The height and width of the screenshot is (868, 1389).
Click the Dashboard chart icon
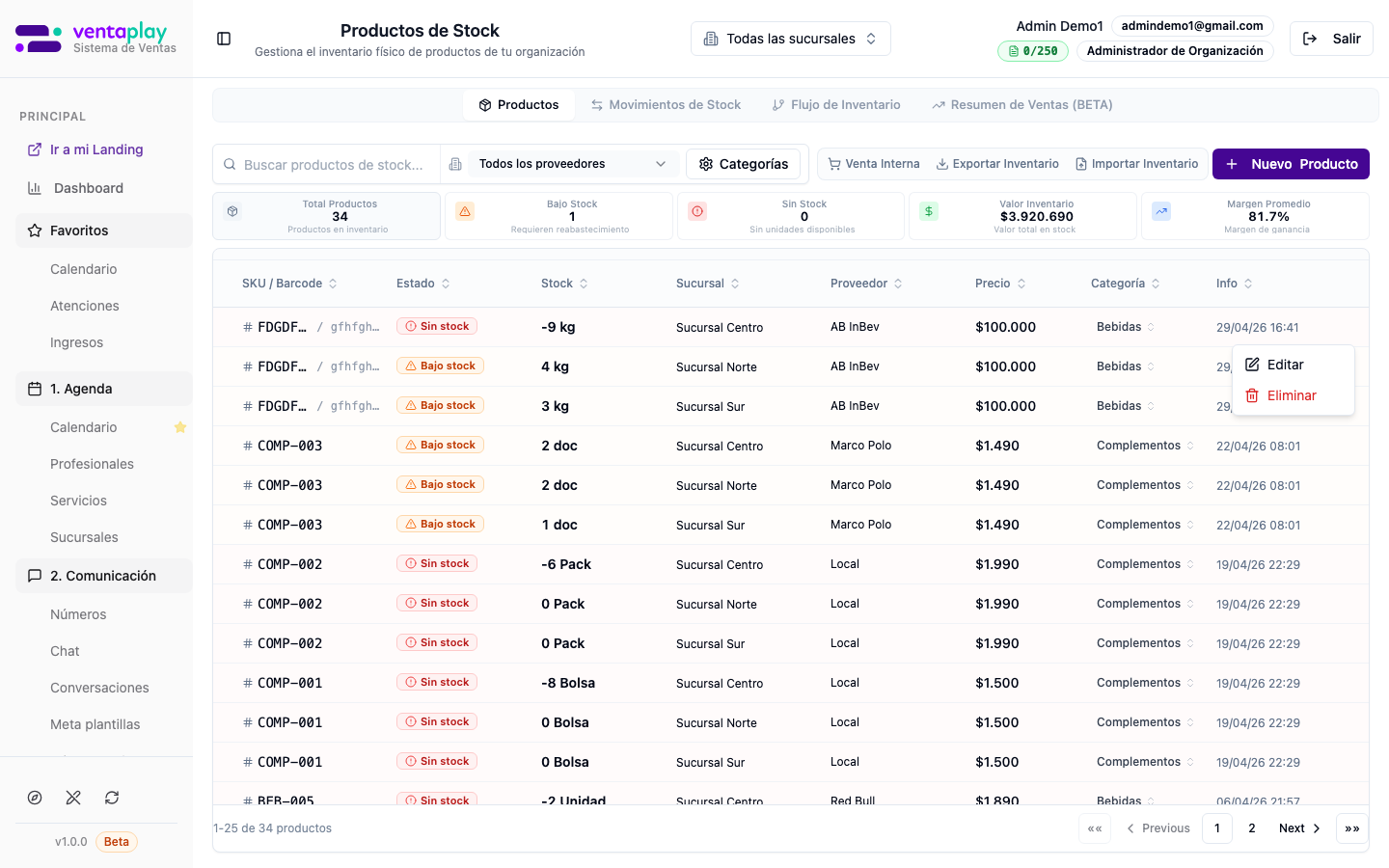[35, 188]
